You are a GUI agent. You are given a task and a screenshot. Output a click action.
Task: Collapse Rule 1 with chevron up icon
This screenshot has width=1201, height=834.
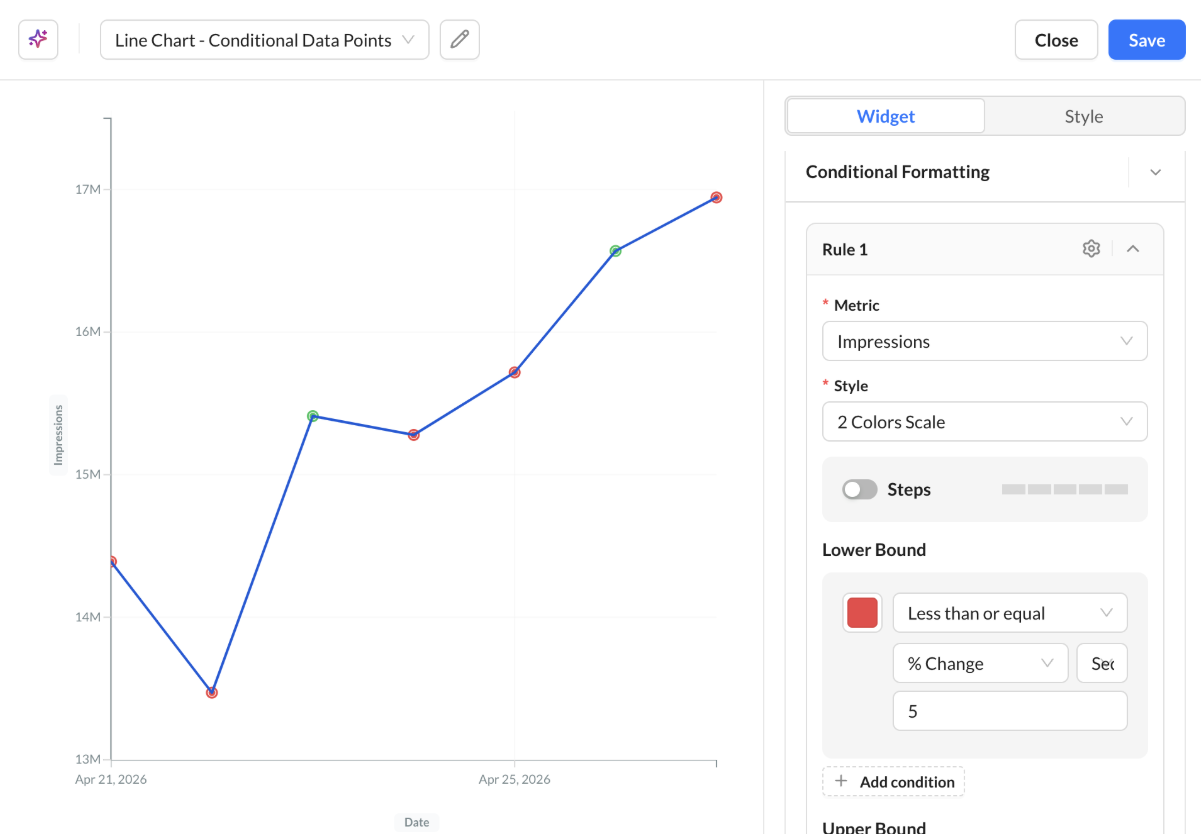pyautogui.click(x=1133, y=249)
